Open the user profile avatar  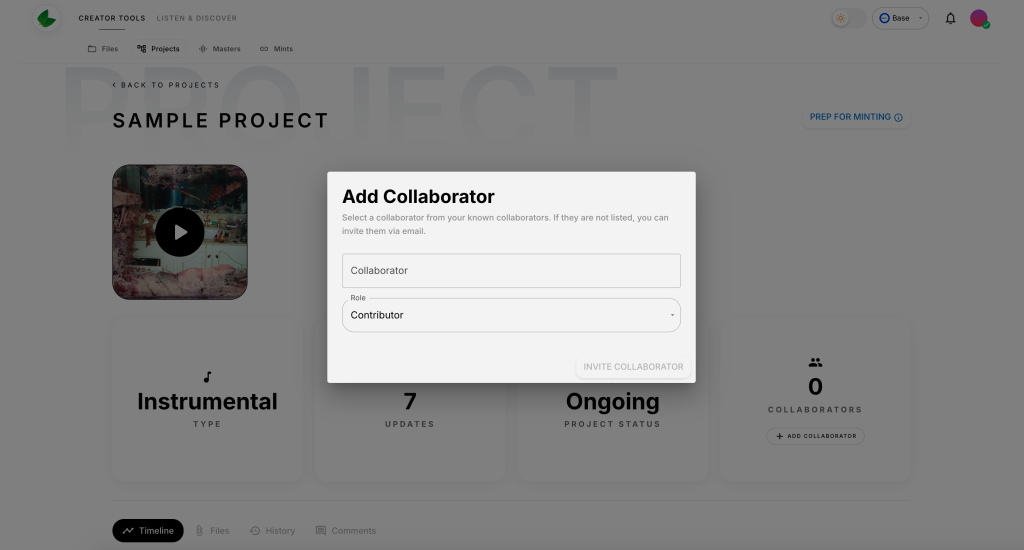(x=979, y=18)
